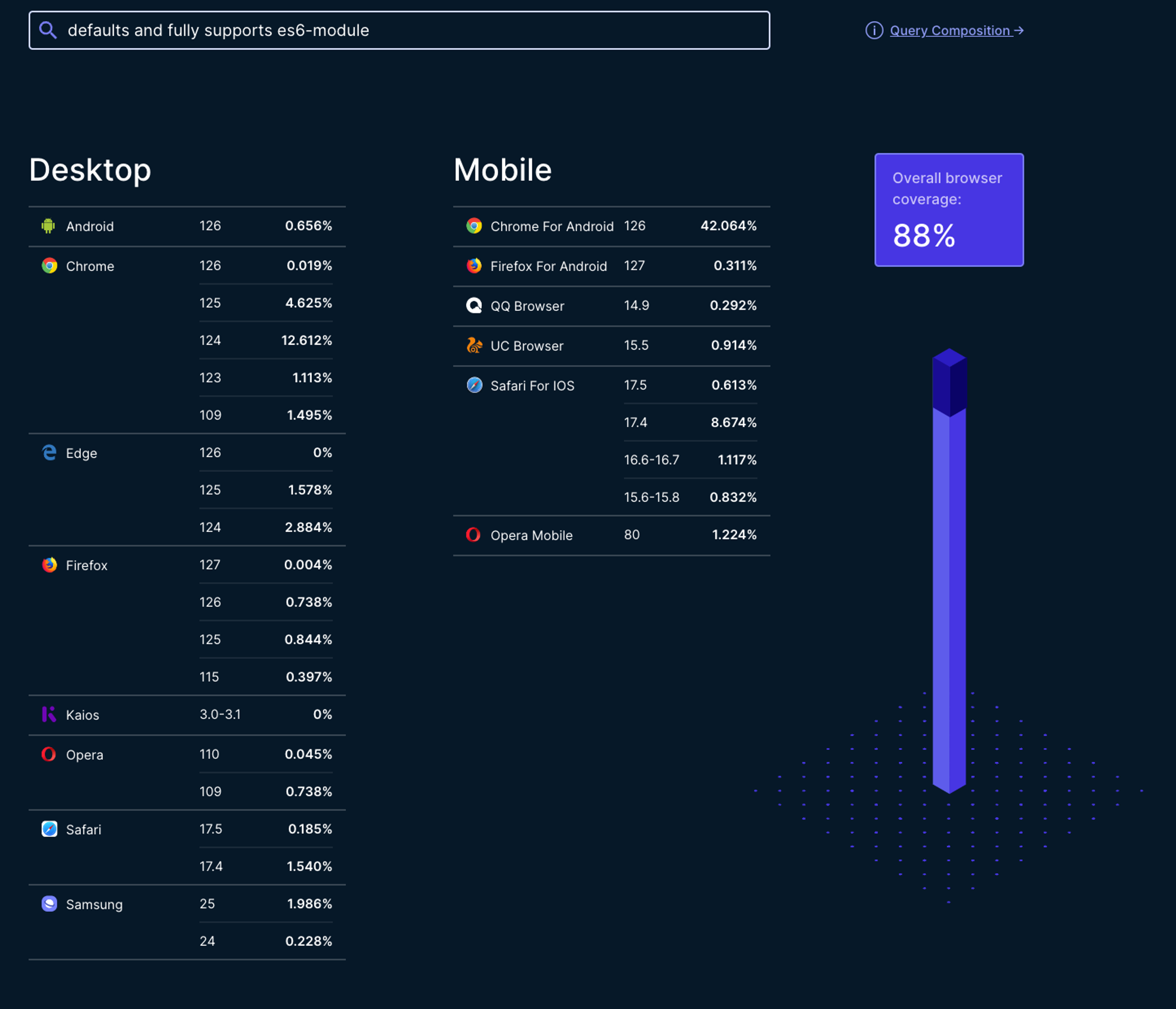Click the desktop Opera icon

(49, 754)
